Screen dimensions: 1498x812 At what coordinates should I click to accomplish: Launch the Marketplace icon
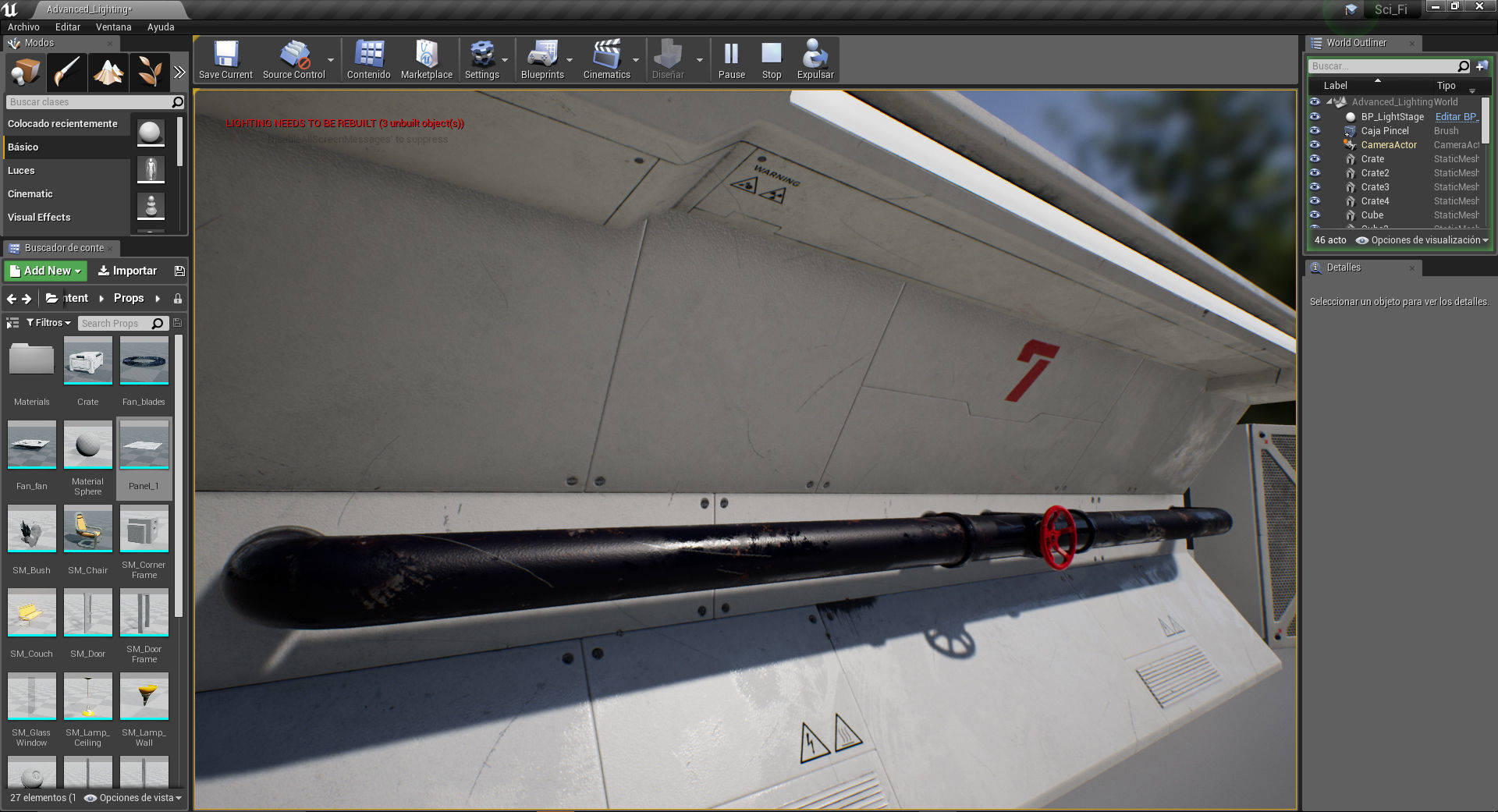coord(426,60)
